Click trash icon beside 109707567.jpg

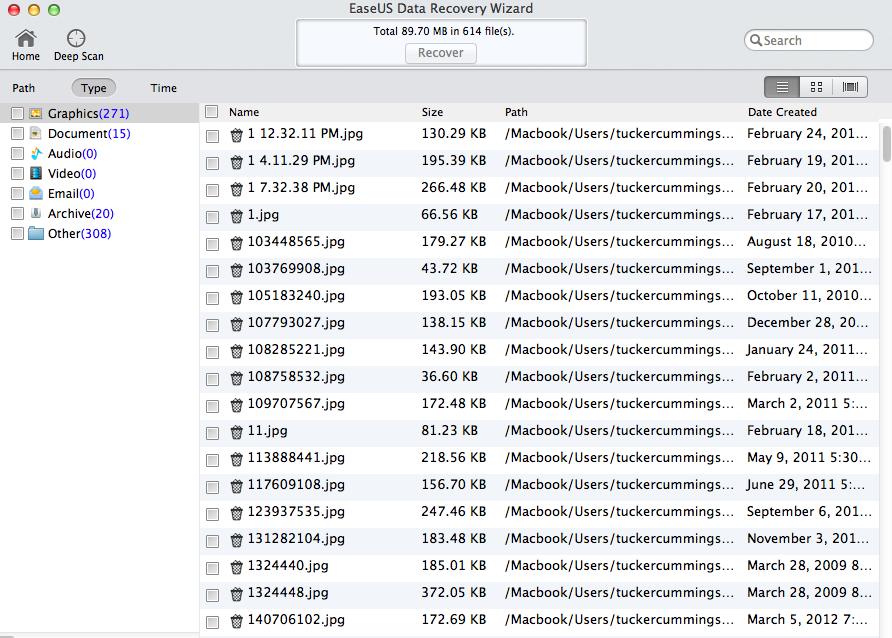[x=237, y=405]
